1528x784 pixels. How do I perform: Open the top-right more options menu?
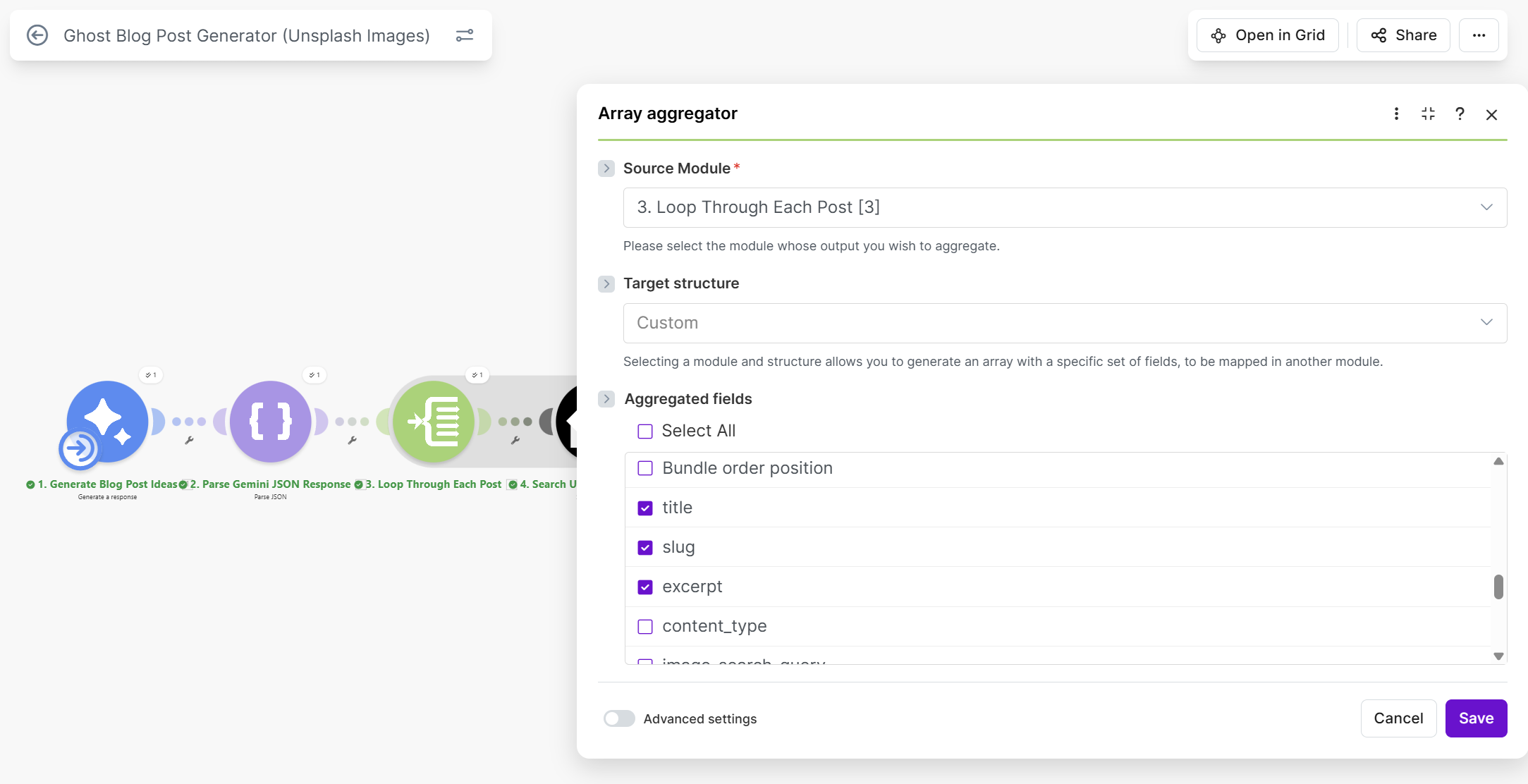pyautogui.click(x=1479, y=35)
